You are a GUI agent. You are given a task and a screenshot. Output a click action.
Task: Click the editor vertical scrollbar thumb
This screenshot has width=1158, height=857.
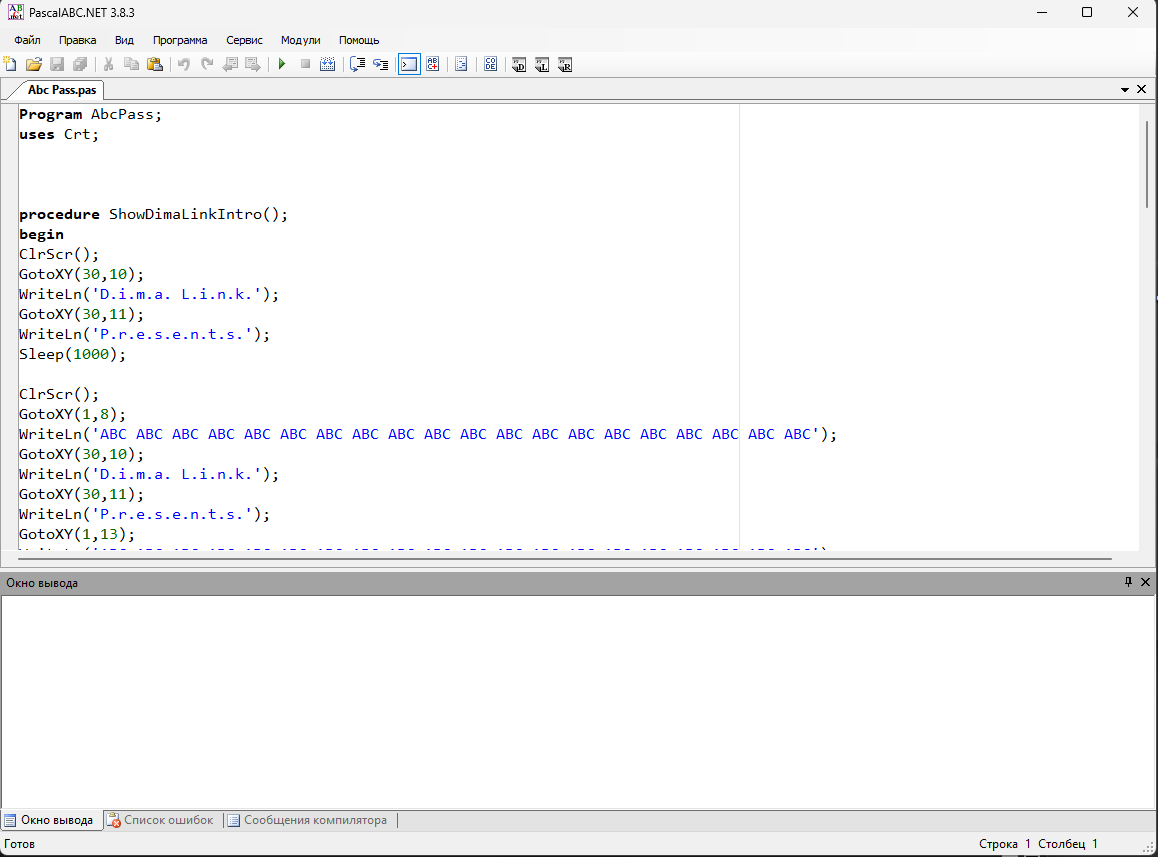point(1147,164)
